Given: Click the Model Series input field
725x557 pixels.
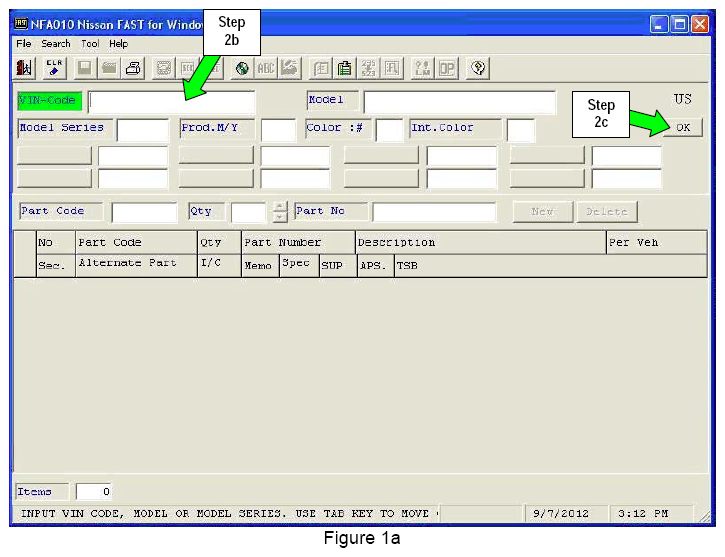Looking at the screenshot, I should pyautogui.click(x=142, y=130).
